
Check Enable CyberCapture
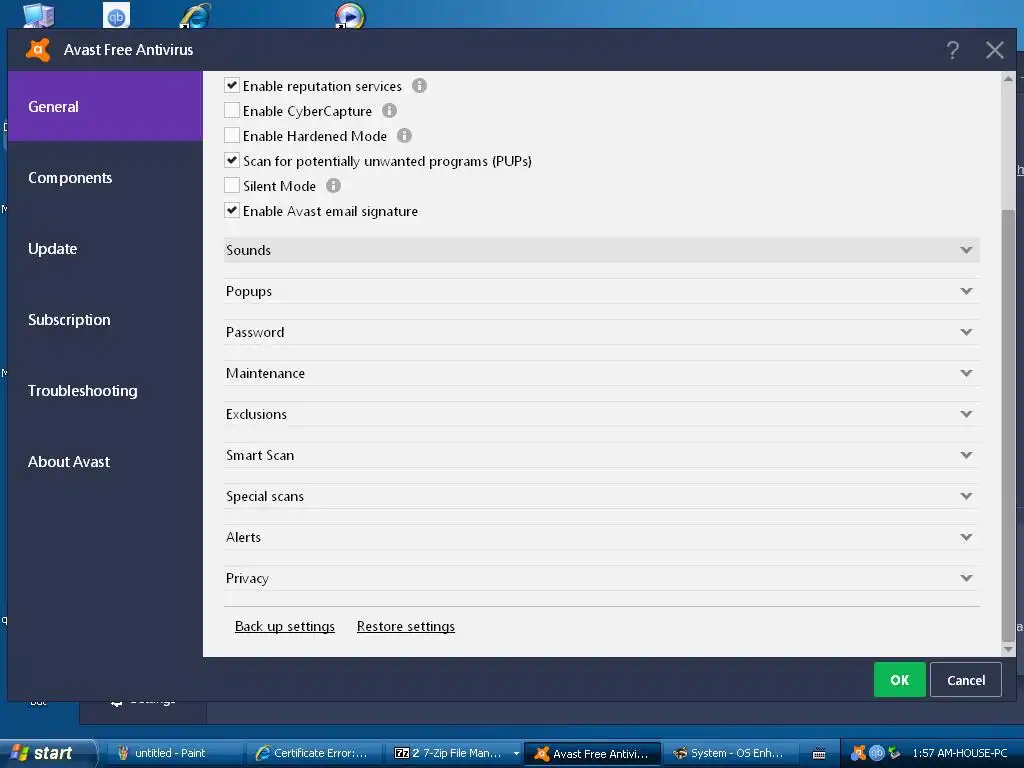[232, 110]
